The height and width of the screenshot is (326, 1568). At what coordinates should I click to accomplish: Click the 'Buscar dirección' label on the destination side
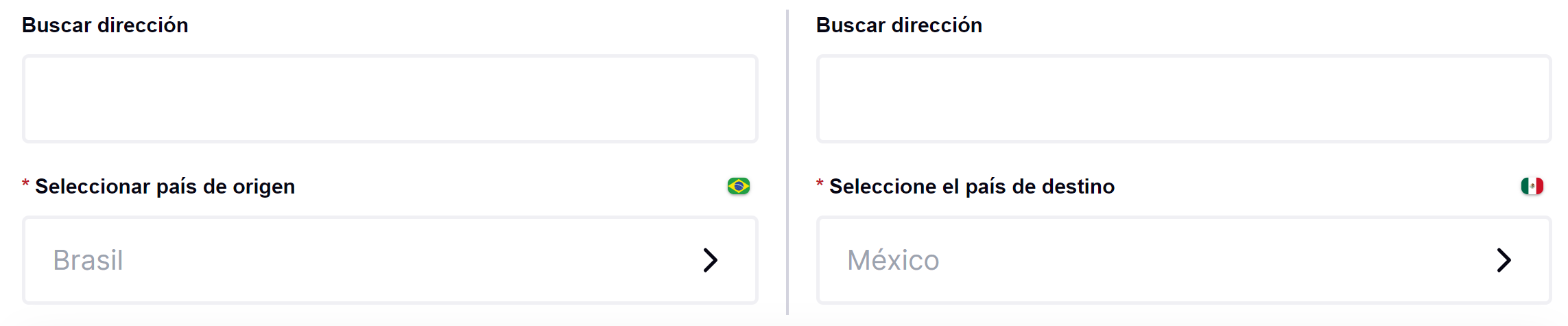pos(899,25)
